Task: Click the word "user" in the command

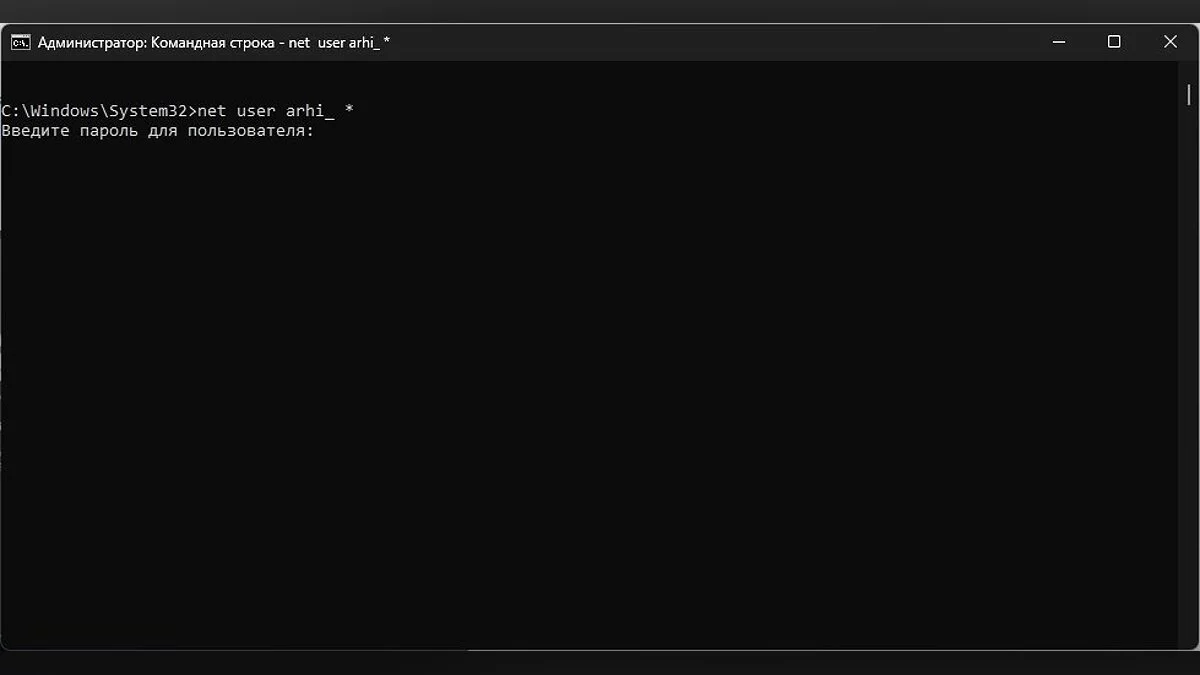Action: point(255,111)
